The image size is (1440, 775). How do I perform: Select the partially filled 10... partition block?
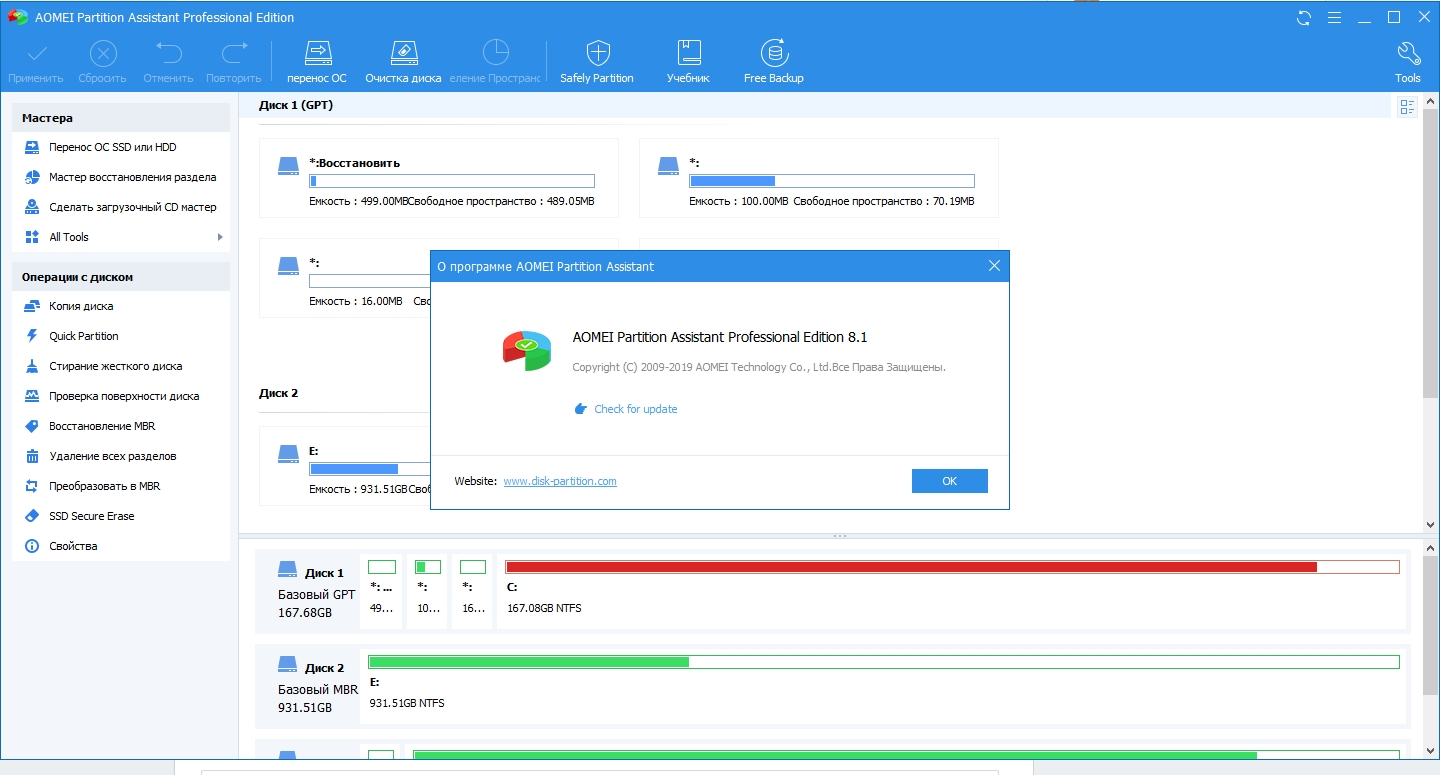(x=427, y=591)
